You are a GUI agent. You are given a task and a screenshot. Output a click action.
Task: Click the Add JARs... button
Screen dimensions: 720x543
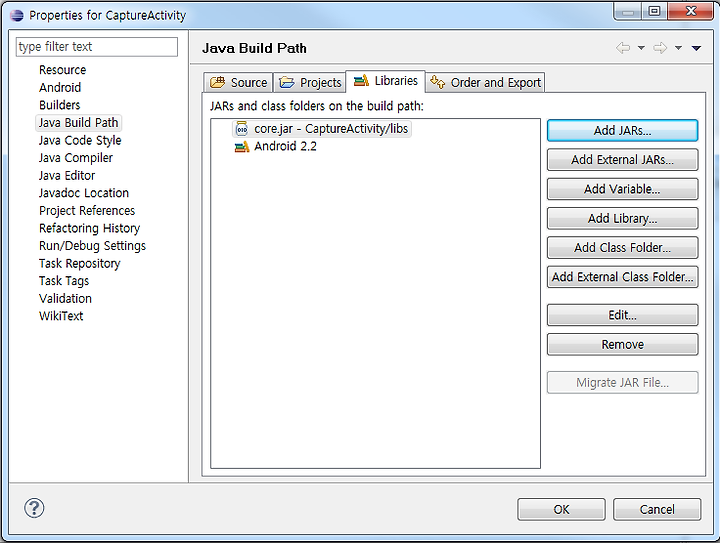(622, 130)
